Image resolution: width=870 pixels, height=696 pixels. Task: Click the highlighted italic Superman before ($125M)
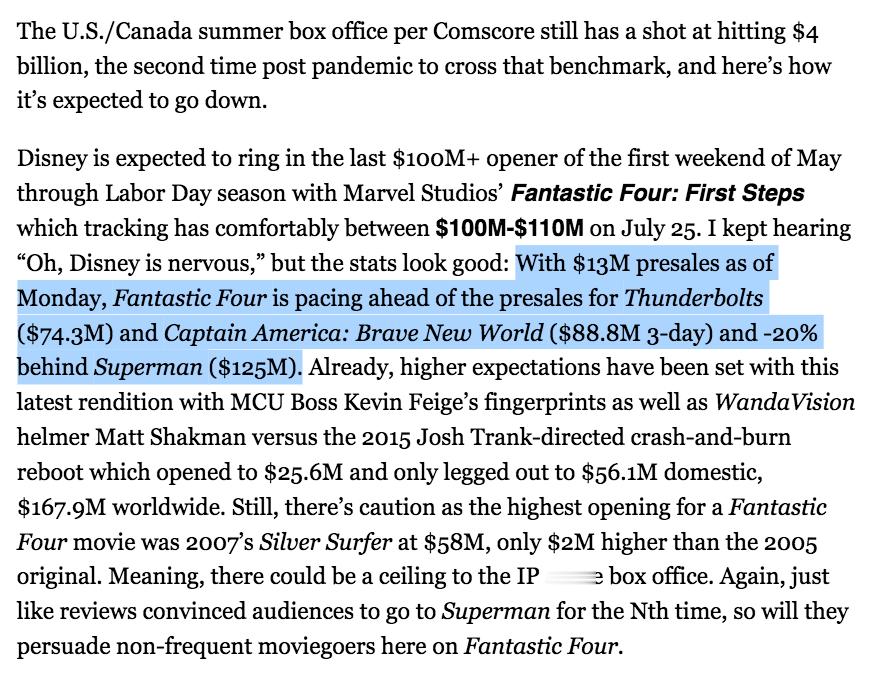point(148,367)
